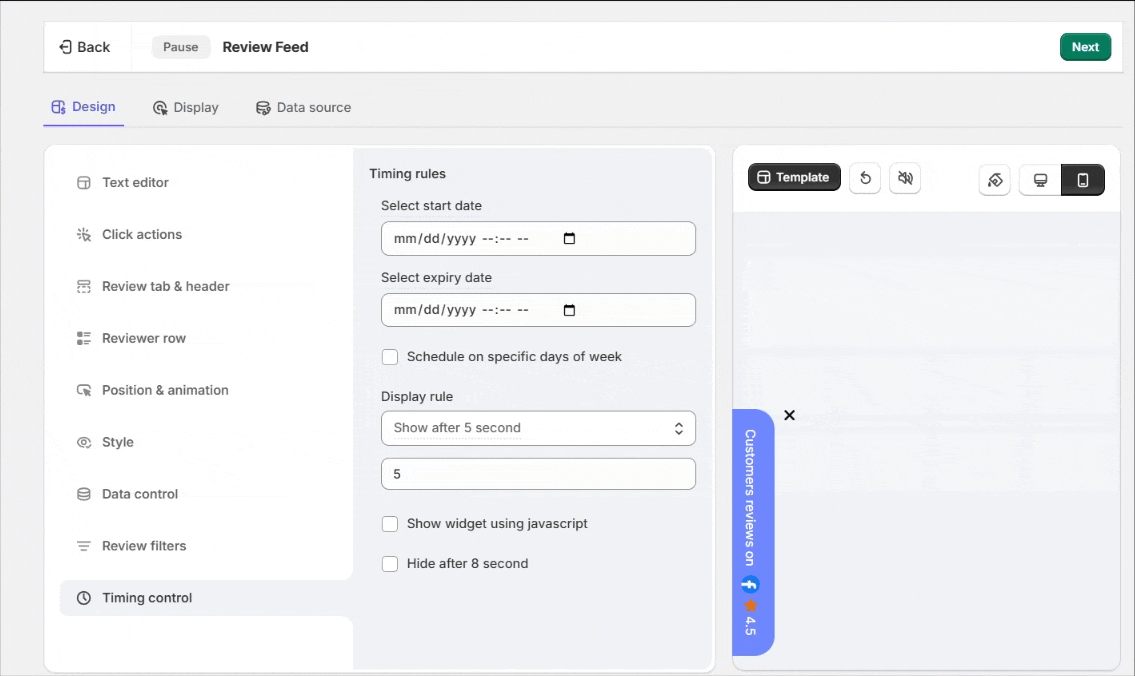Screen dimensions: 1135x676
Task: Open the paint bucket color fill tool
Action: [x=994, y=180]
